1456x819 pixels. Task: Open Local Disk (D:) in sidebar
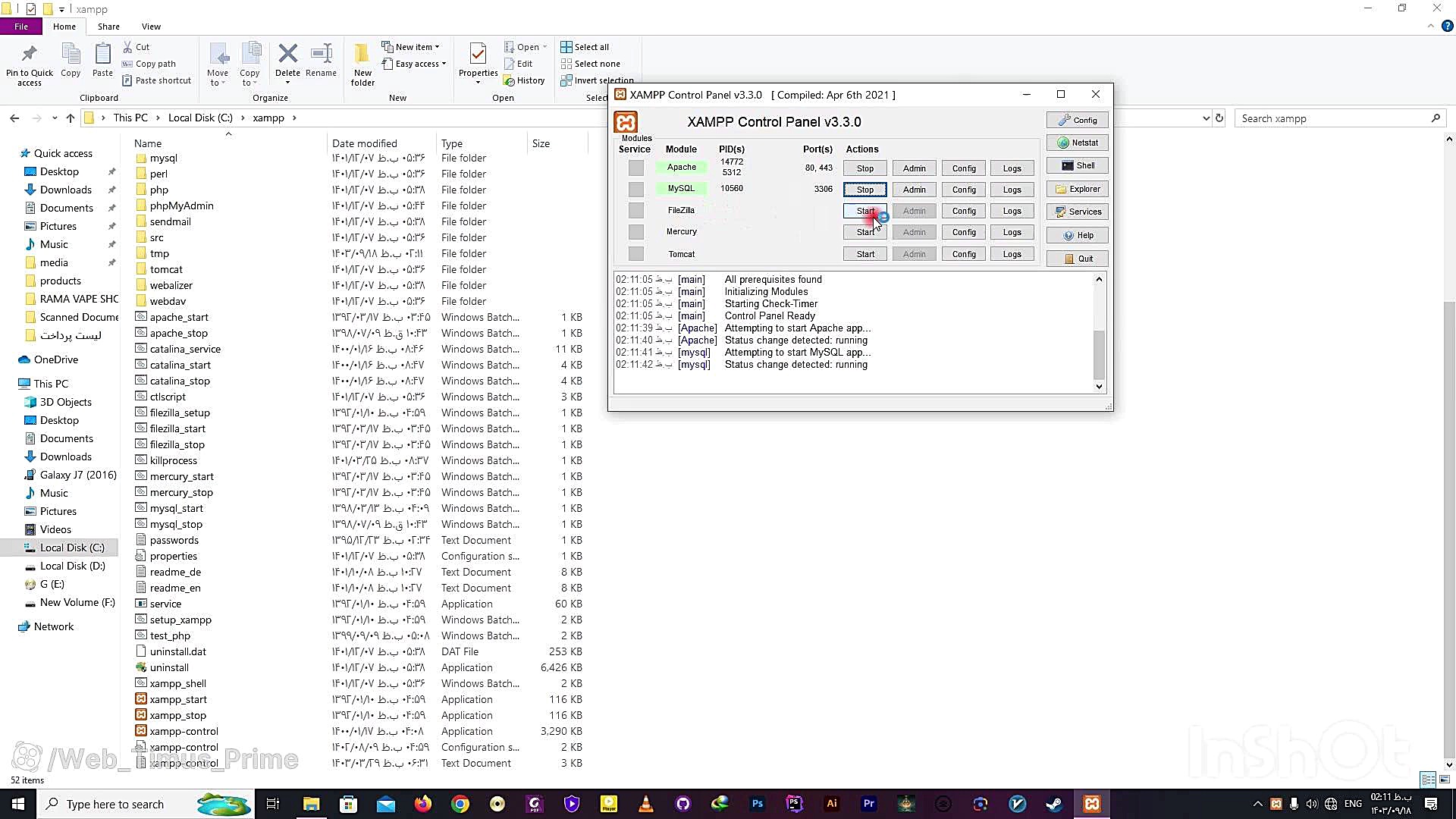[72, 566]
